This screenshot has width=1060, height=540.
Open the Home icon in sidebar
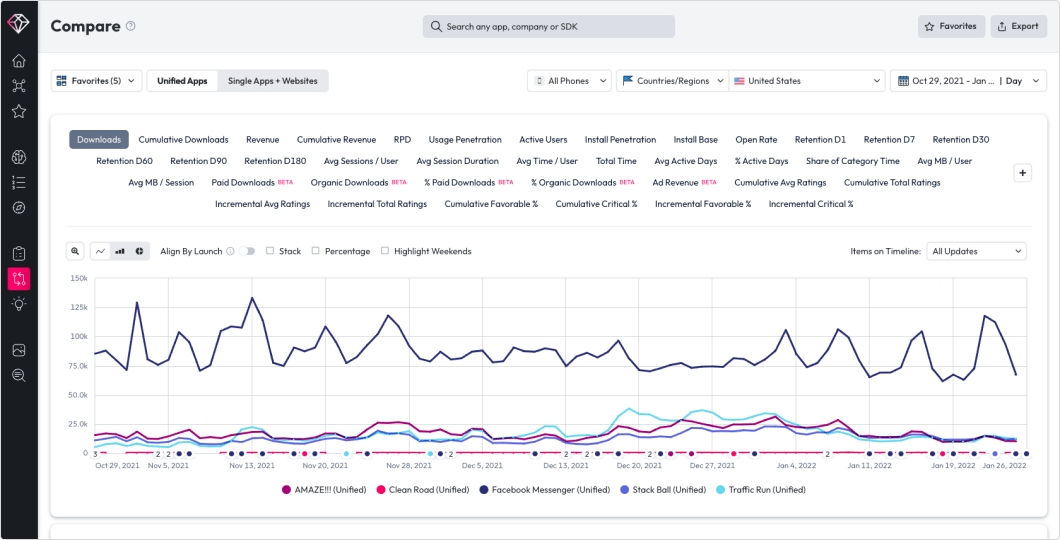(x=19, y=61)
